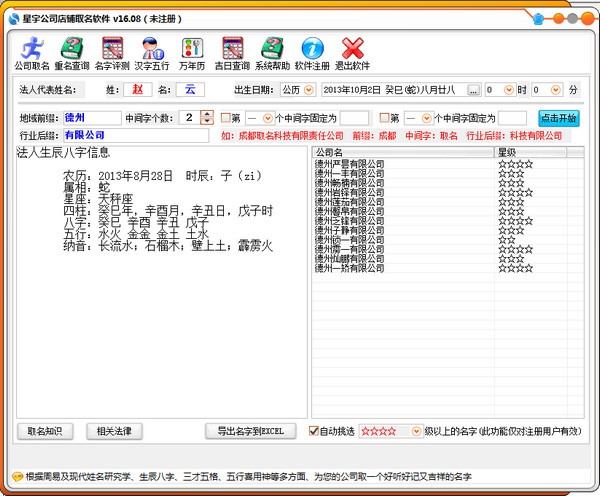
Task: Open the 吉日查询 lucky day lookup
Action: click(232, 54)
